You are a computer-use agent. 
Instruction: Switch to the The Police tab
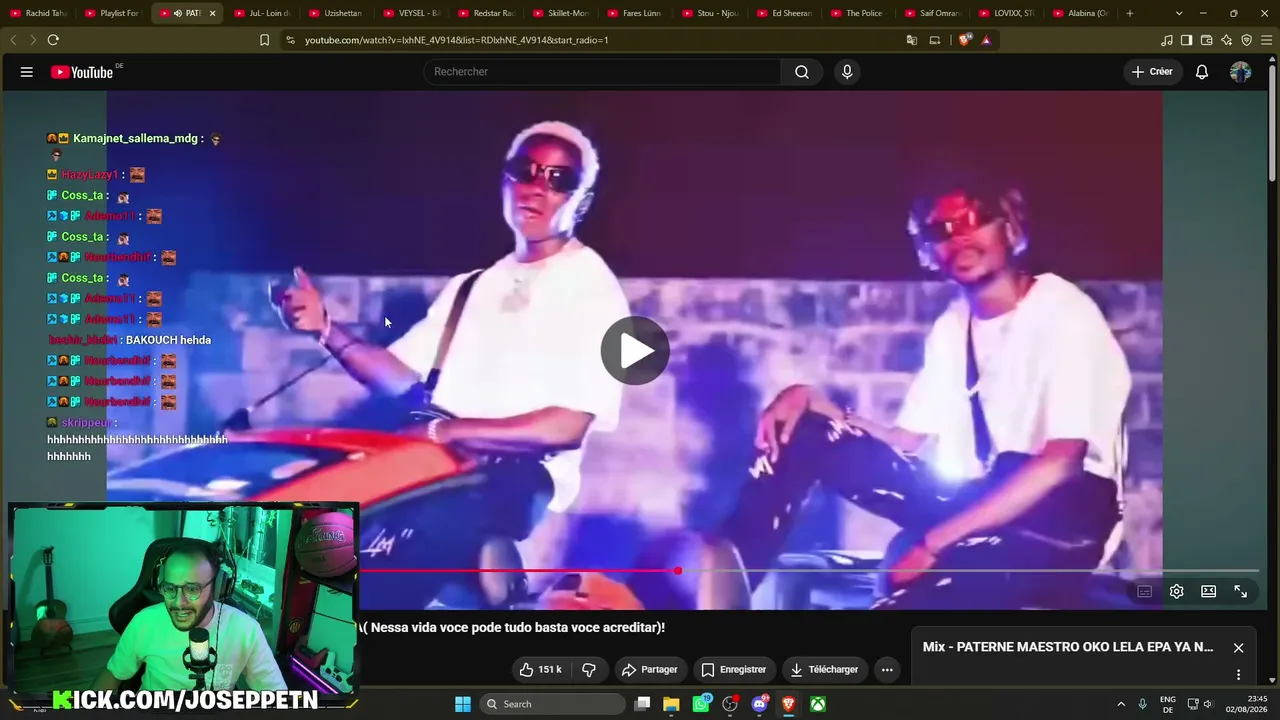(859, 13)
